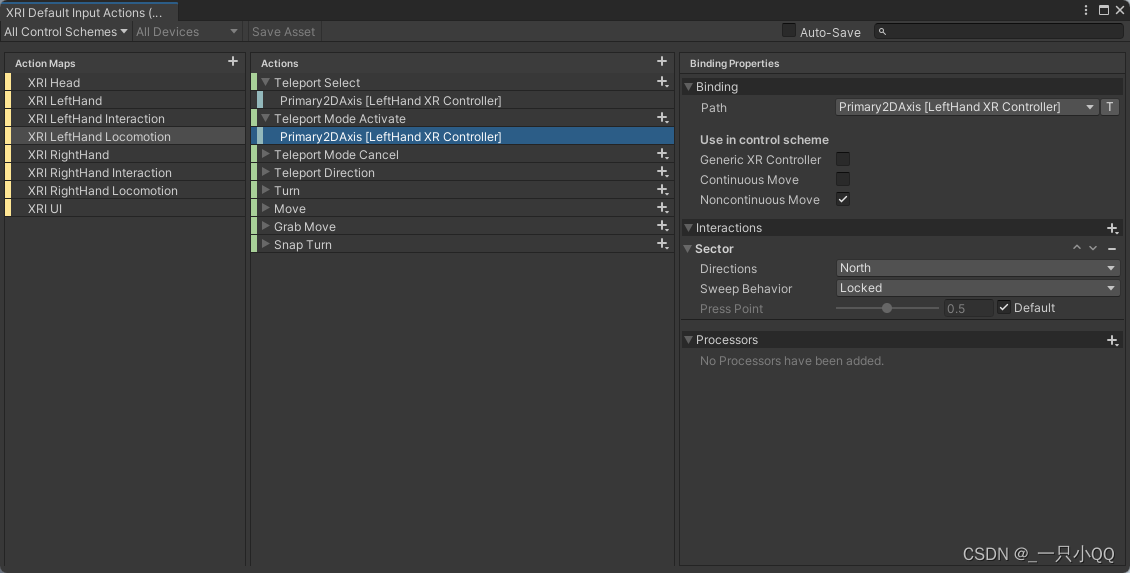Expand the Move action

tap(265, 208)
